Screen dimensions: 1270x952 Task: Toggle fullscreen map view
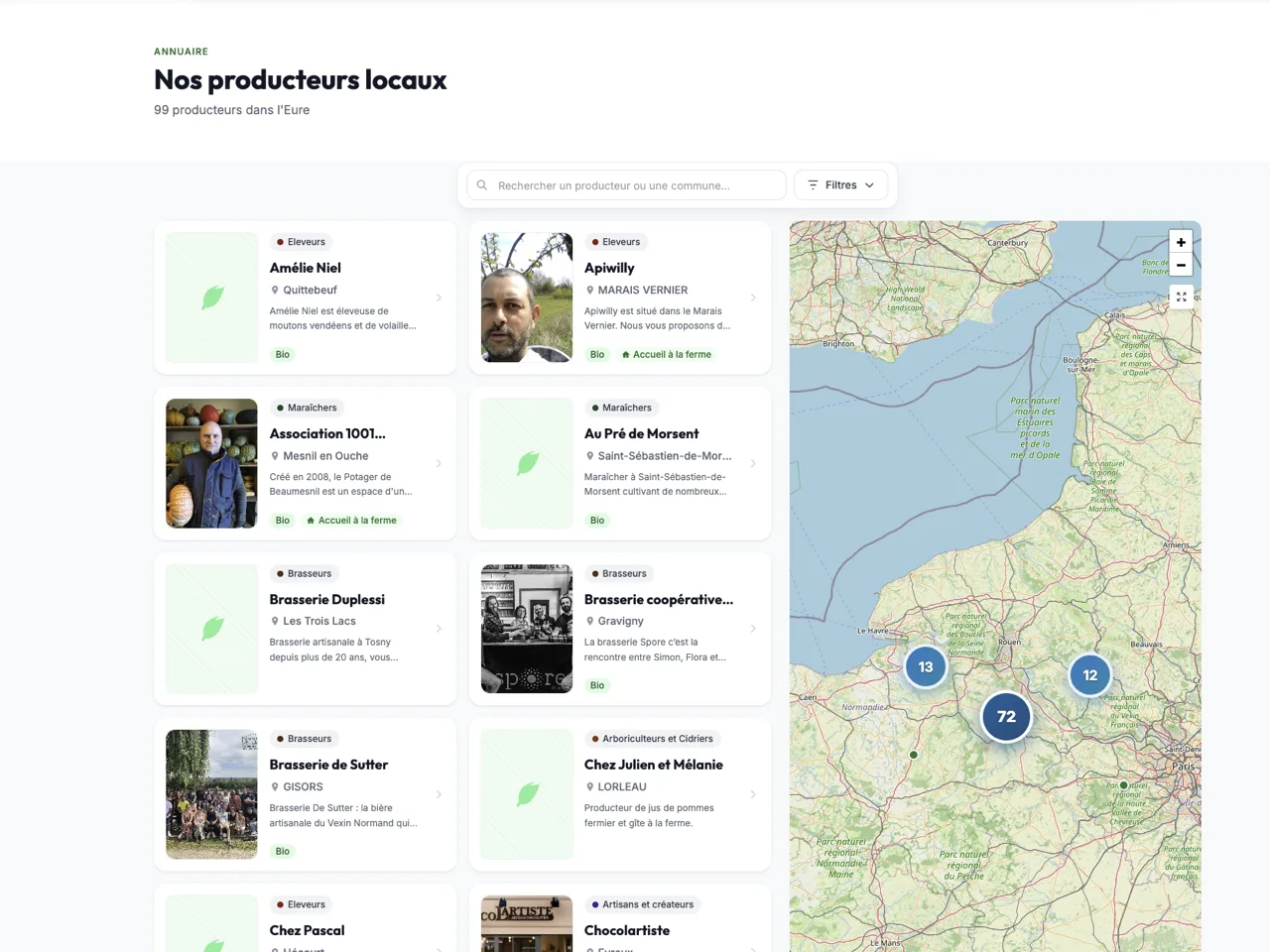pyautogui.click(x=1181, y=297)
